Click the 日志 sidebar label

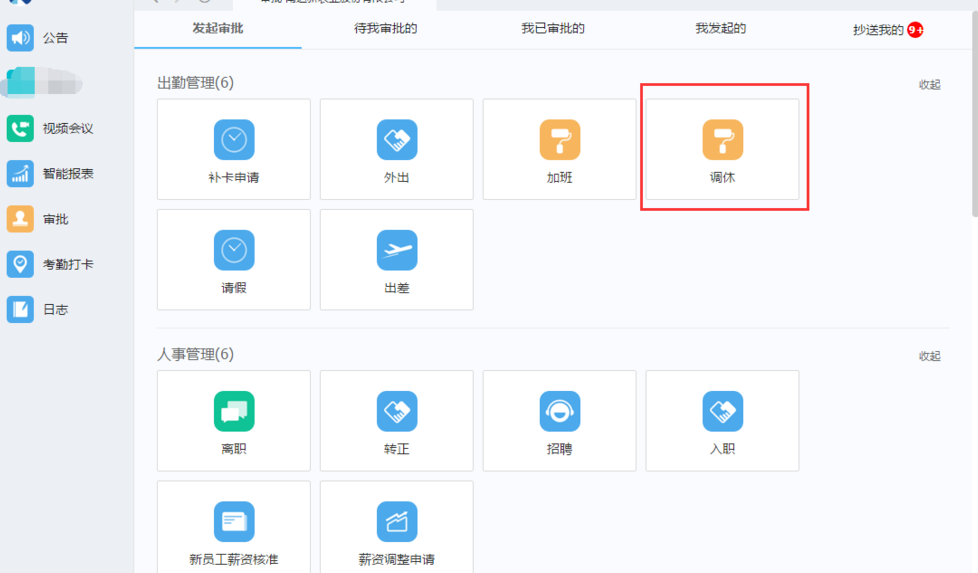(x=56, y=310)
